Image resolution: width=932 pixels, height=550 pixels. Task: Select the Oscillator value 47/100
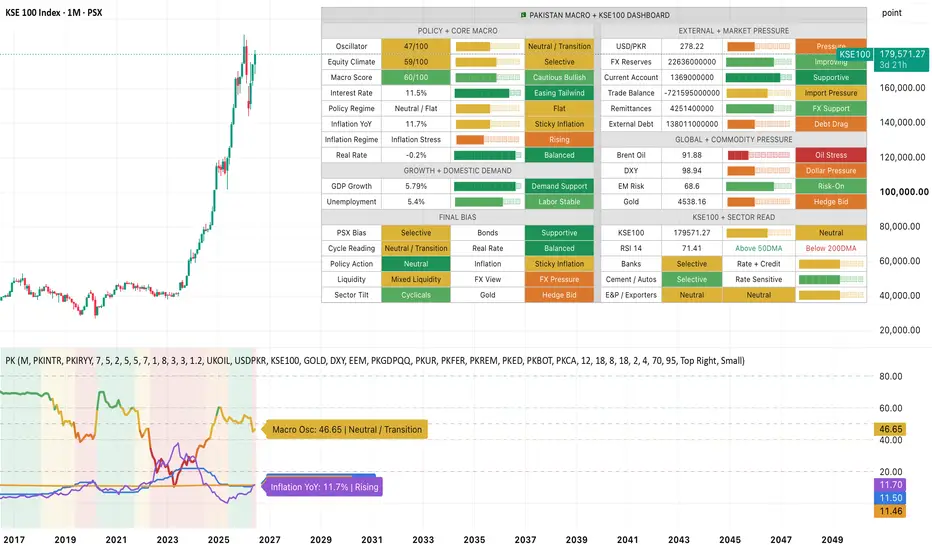point(416,46)
